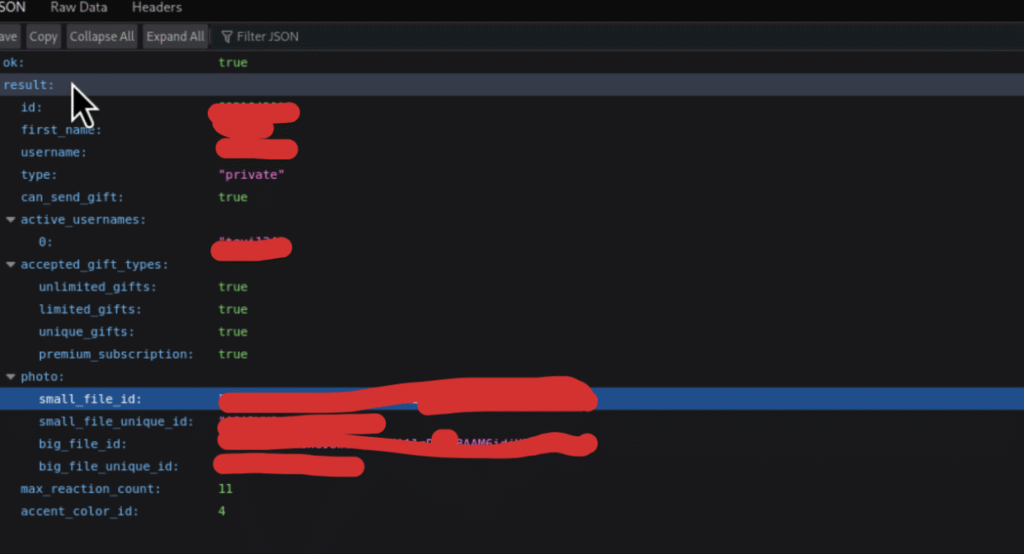Focus the Filter JSON search field

(266, 37)
